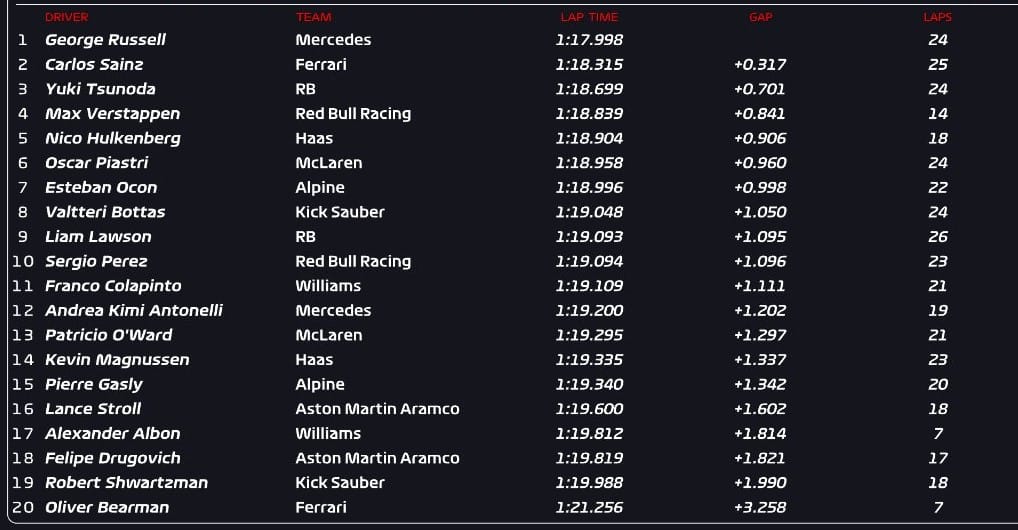Select lap time 1:17.998

click(x=589, y=40)
